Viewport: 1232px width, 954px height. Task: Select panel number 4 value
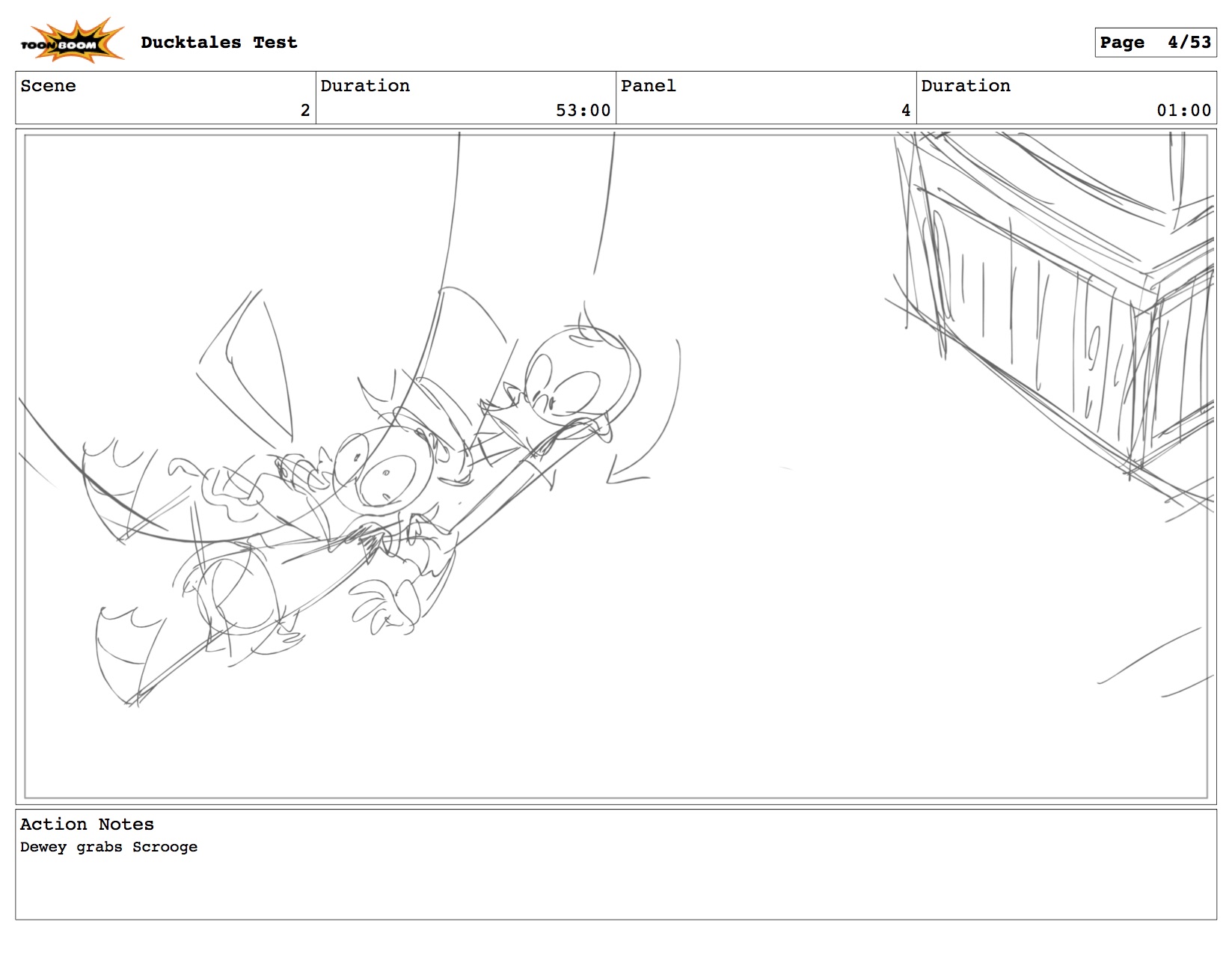click(x=905, y=111)
